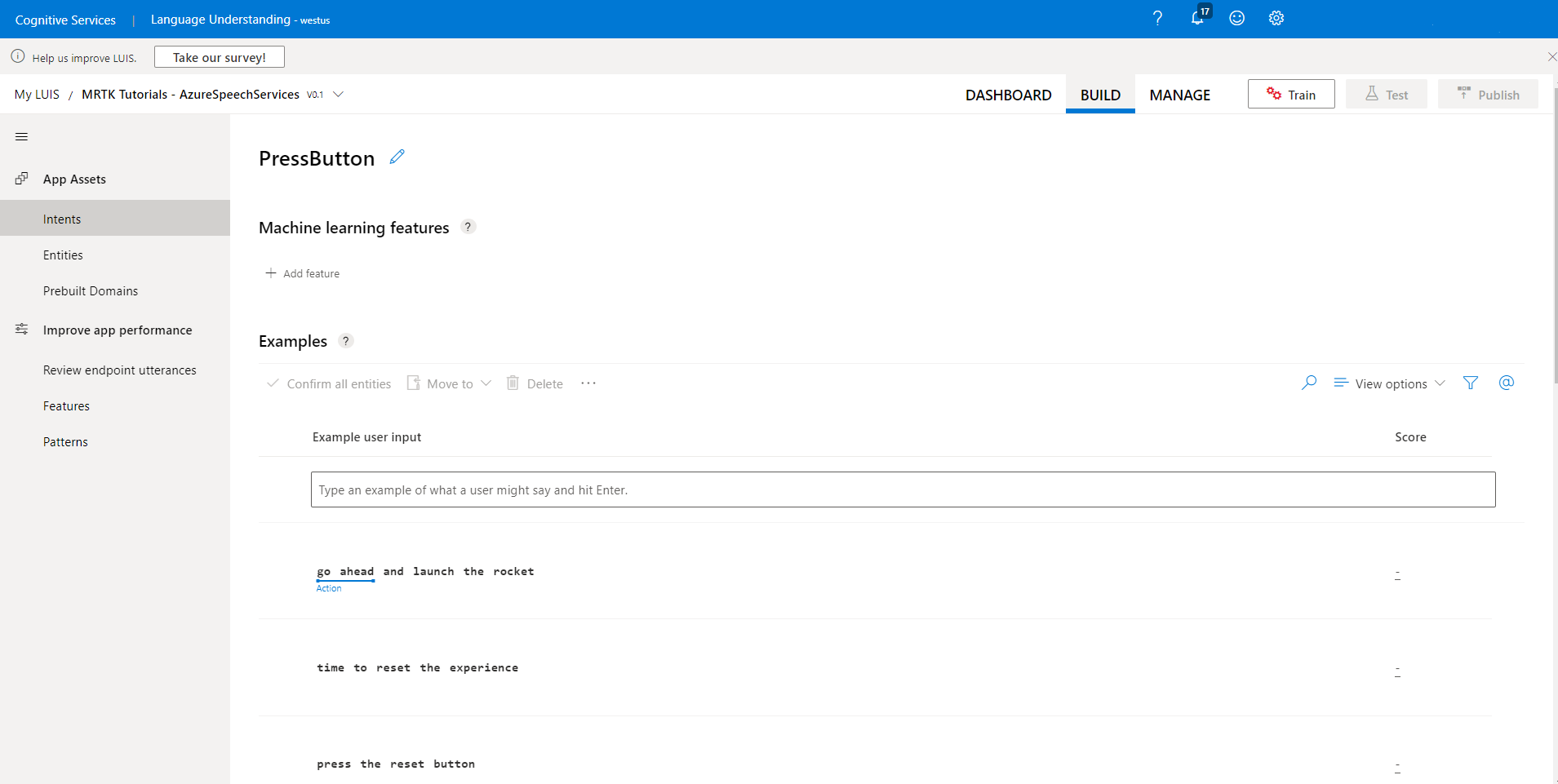1558x784 pixels.
Task: Click the Action entity label under 'go ahead'
Action: (329, 588)
